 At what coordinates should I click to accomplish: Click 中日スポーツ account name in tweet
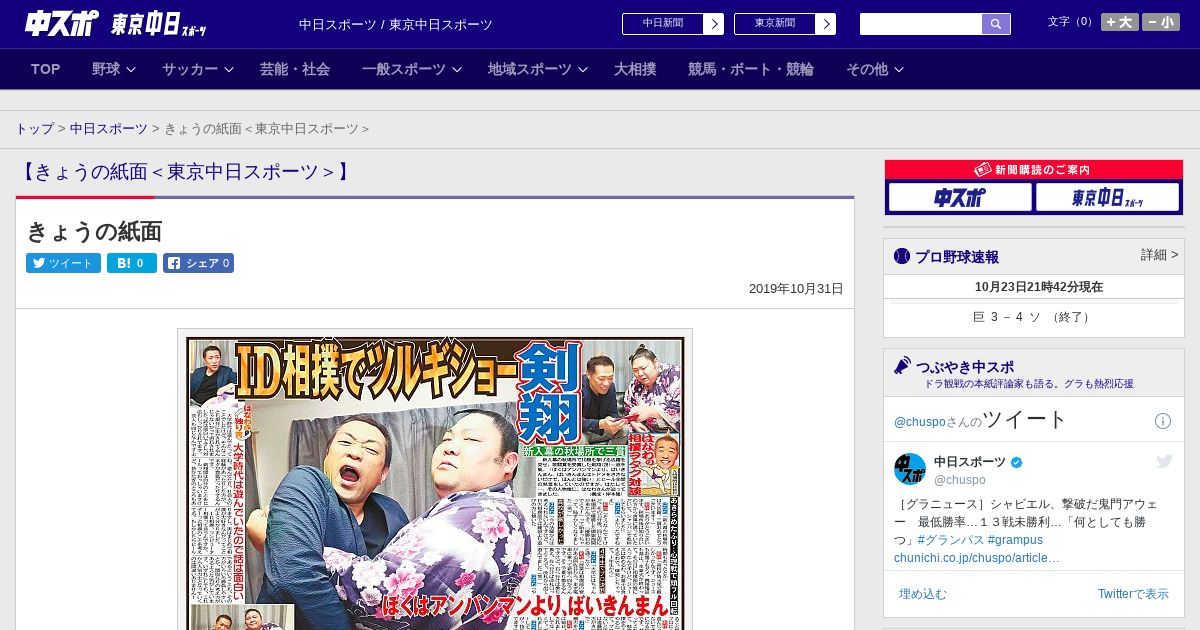tap(970, 462)
